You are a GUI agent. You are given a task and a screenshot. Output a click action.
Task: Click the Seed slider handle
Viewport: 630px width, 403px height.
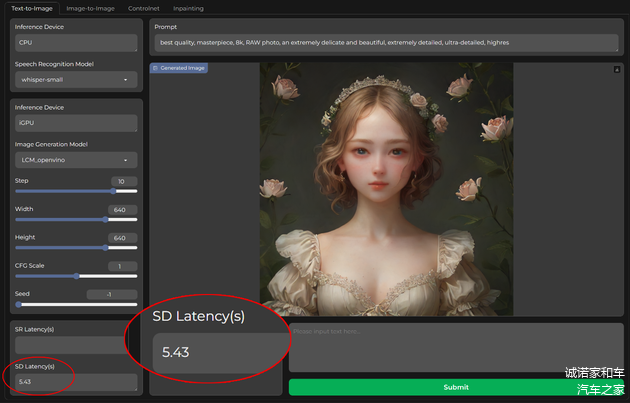click(18, 303)
